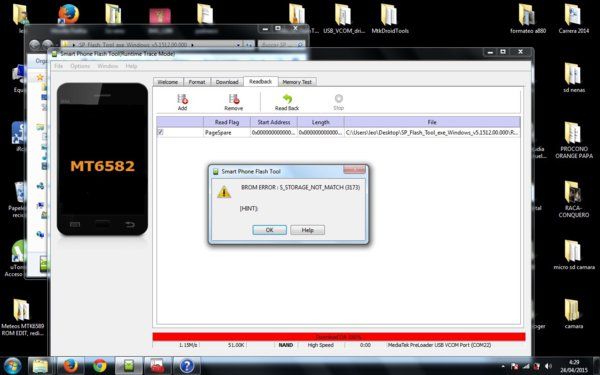Click Explorer window back arrow
600x375 pixels.
35,45
